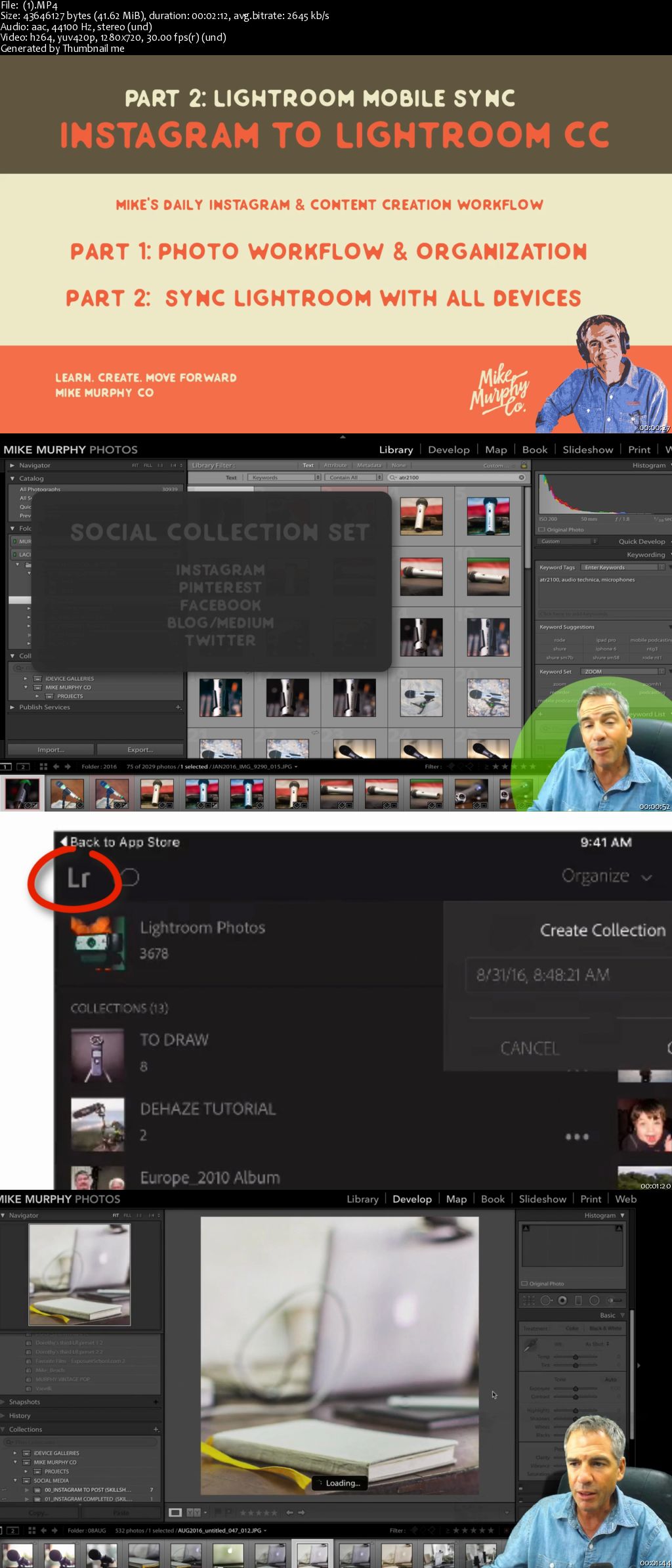Image resolution: width=672 pixels, height=1568 pixels.
Task: Open the Map module in the Library frame's module bar
Action: (x=496, y=450)
